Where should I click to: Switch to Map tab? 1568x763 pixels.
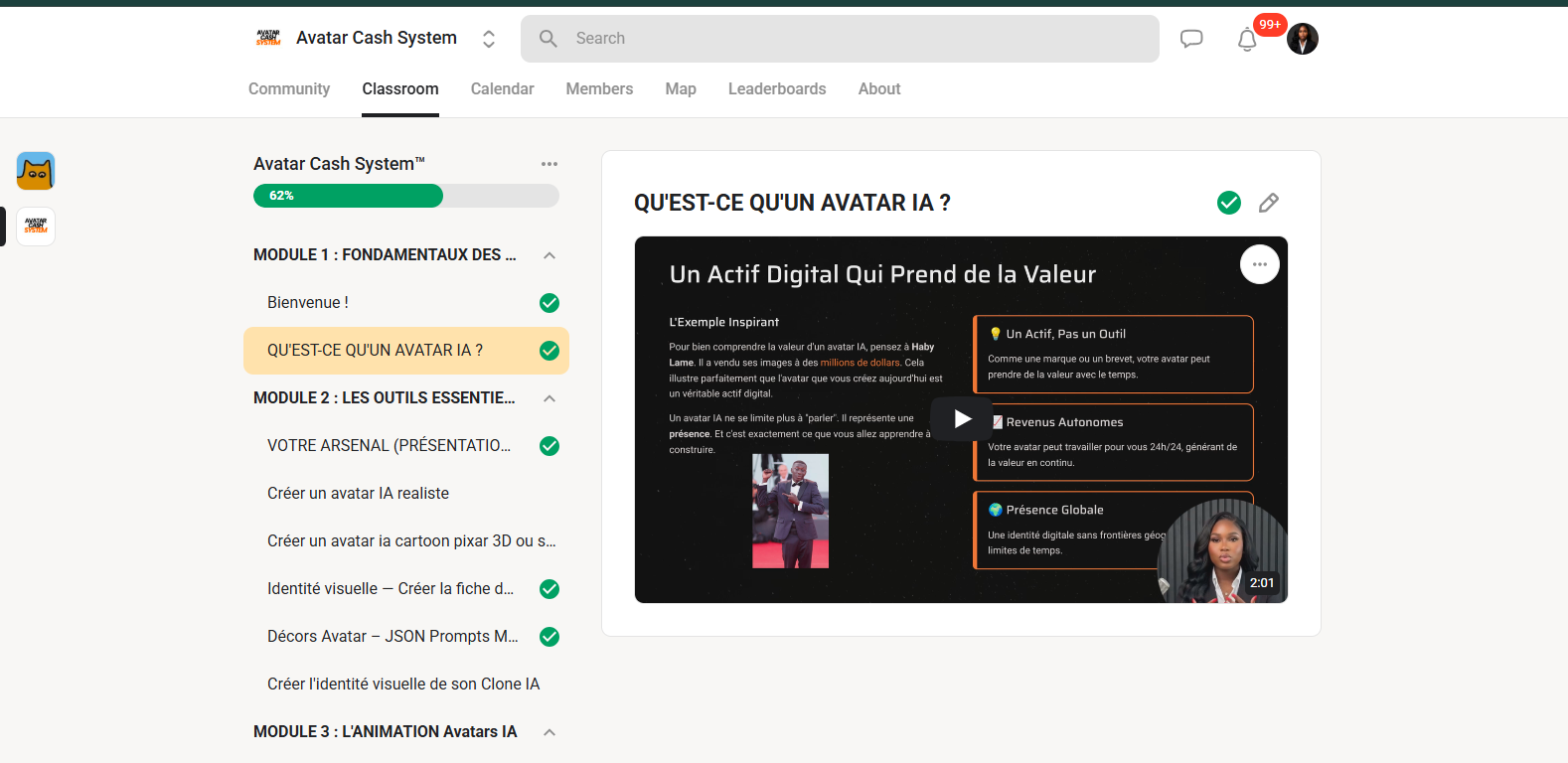681,88
